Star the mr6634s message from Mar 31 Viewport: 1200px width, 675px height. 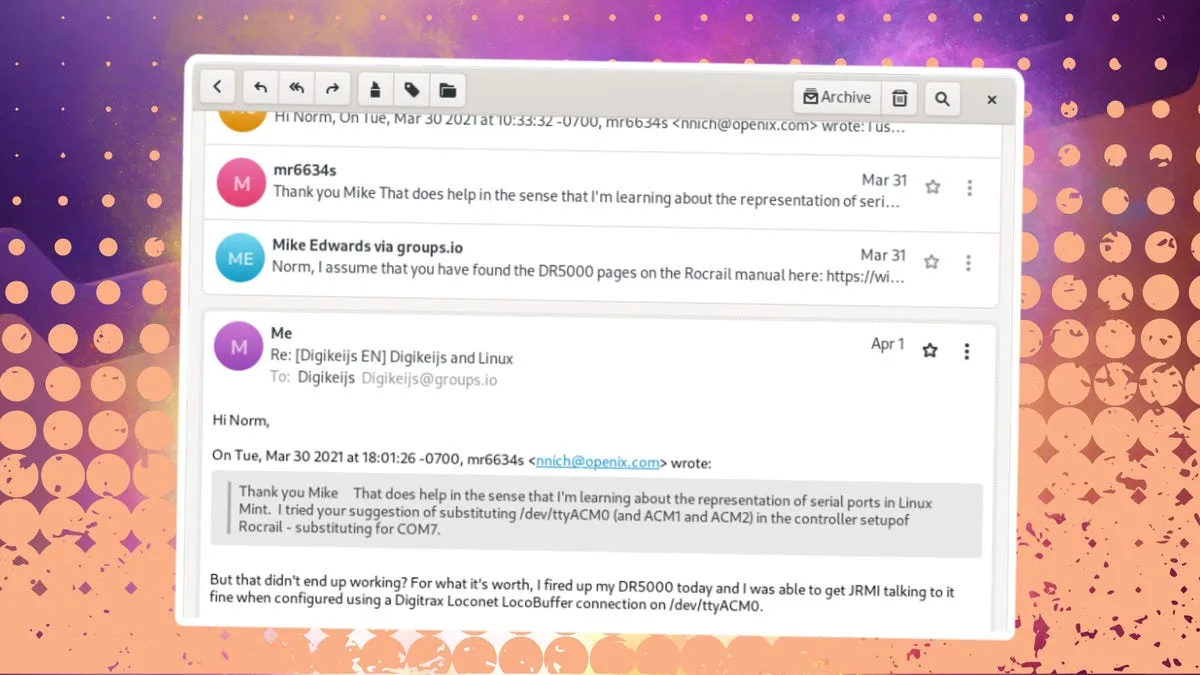931,187
